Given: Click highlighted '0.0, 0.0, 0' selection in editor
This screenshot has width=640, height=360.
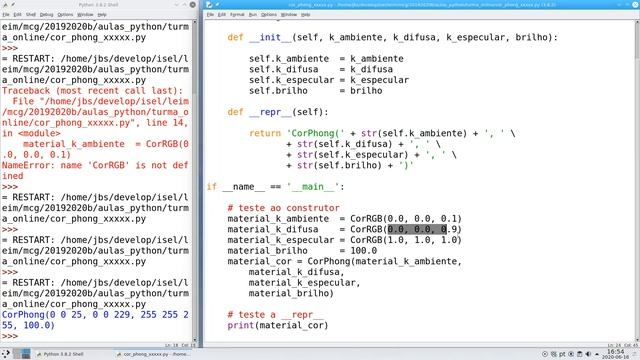Looking at the screenshot, I should 417,229.
